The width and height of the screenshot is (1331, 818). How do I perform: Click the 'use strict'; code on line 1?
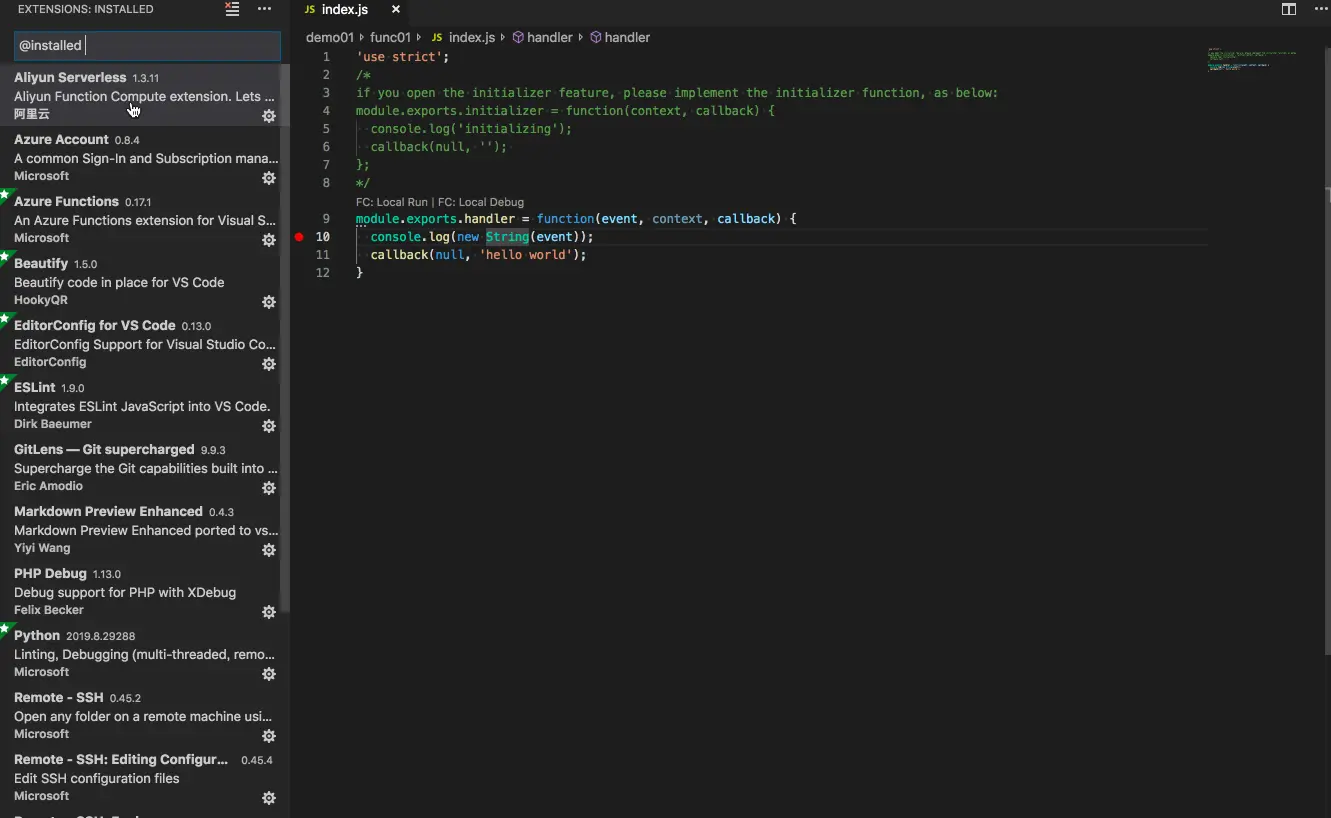pyautogui.click(x=403, y=57)
